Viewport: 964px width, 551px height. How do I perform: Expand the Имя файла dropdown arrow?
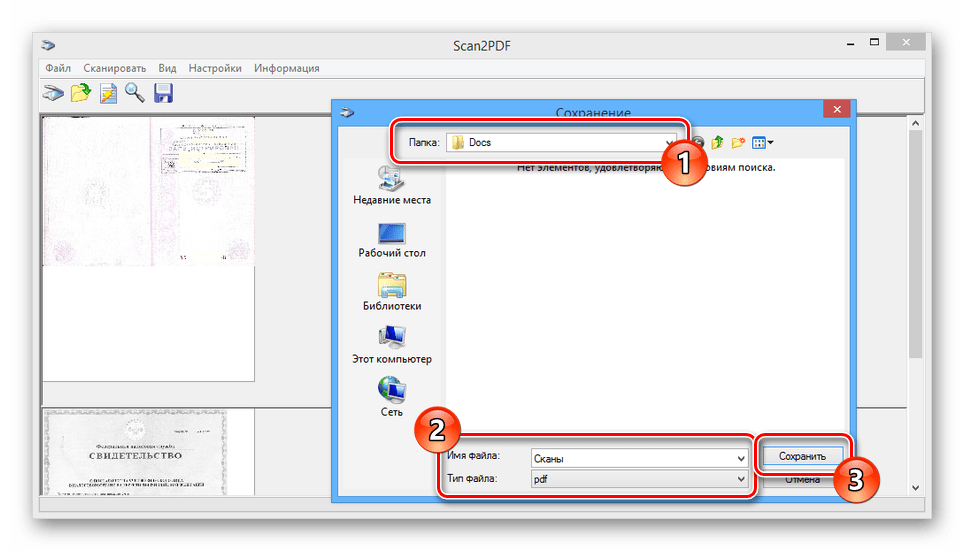click(x=741, y=458)
